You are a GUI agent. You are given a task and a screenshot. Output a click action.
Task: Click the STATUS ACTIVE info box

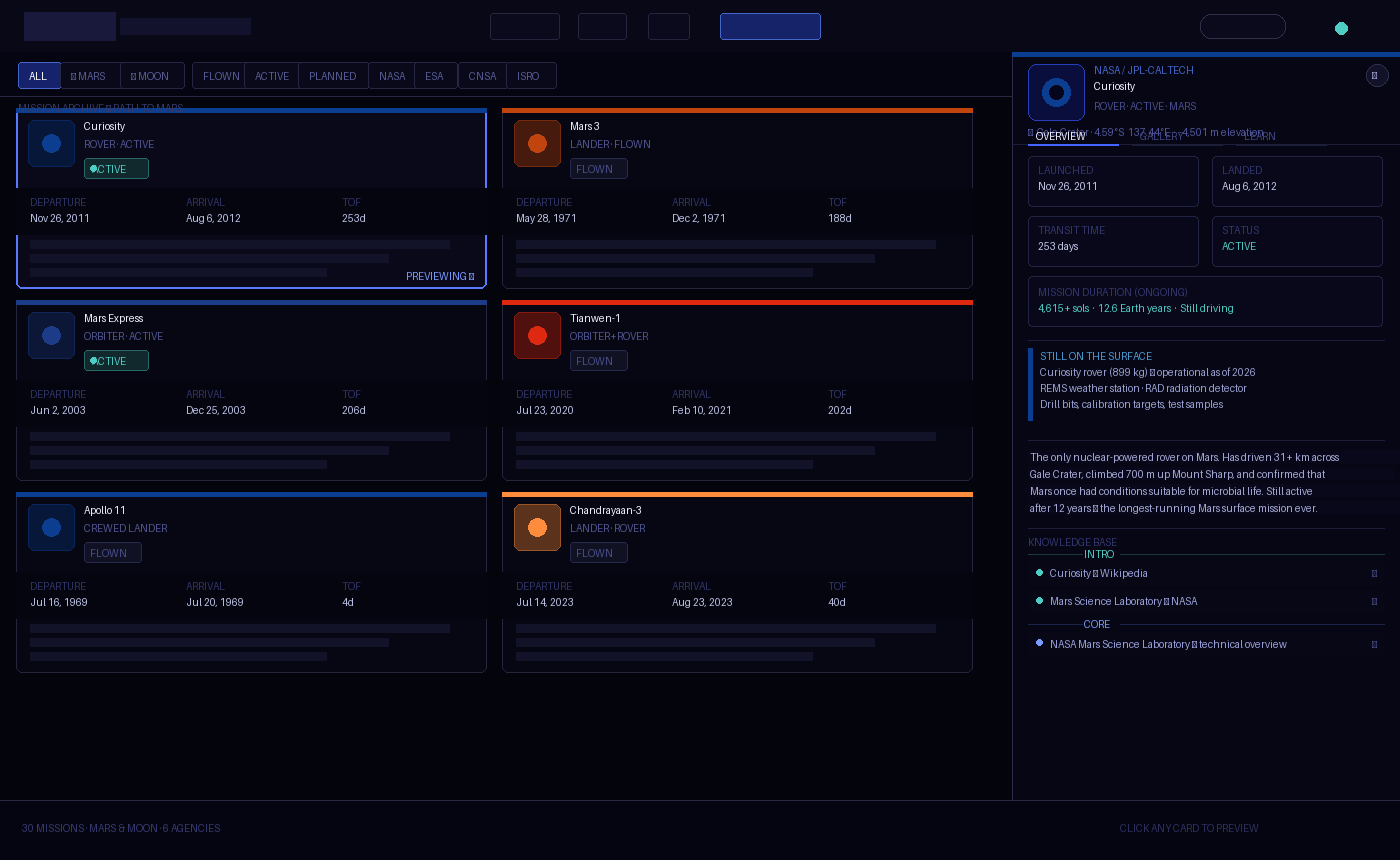tap(1297, 242)
